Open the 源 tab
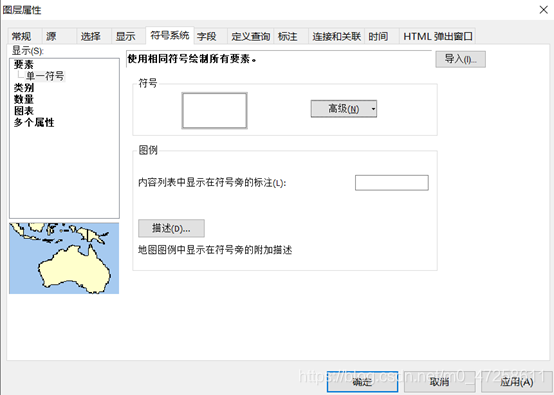554x395 pixels. [59, 36]
